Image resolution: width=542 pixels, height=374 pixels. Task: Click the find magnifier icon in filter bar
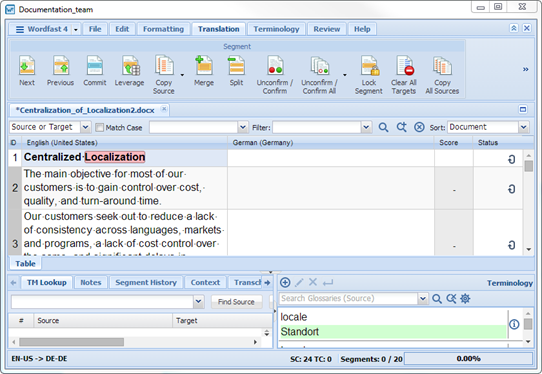(x=383, y=127)
